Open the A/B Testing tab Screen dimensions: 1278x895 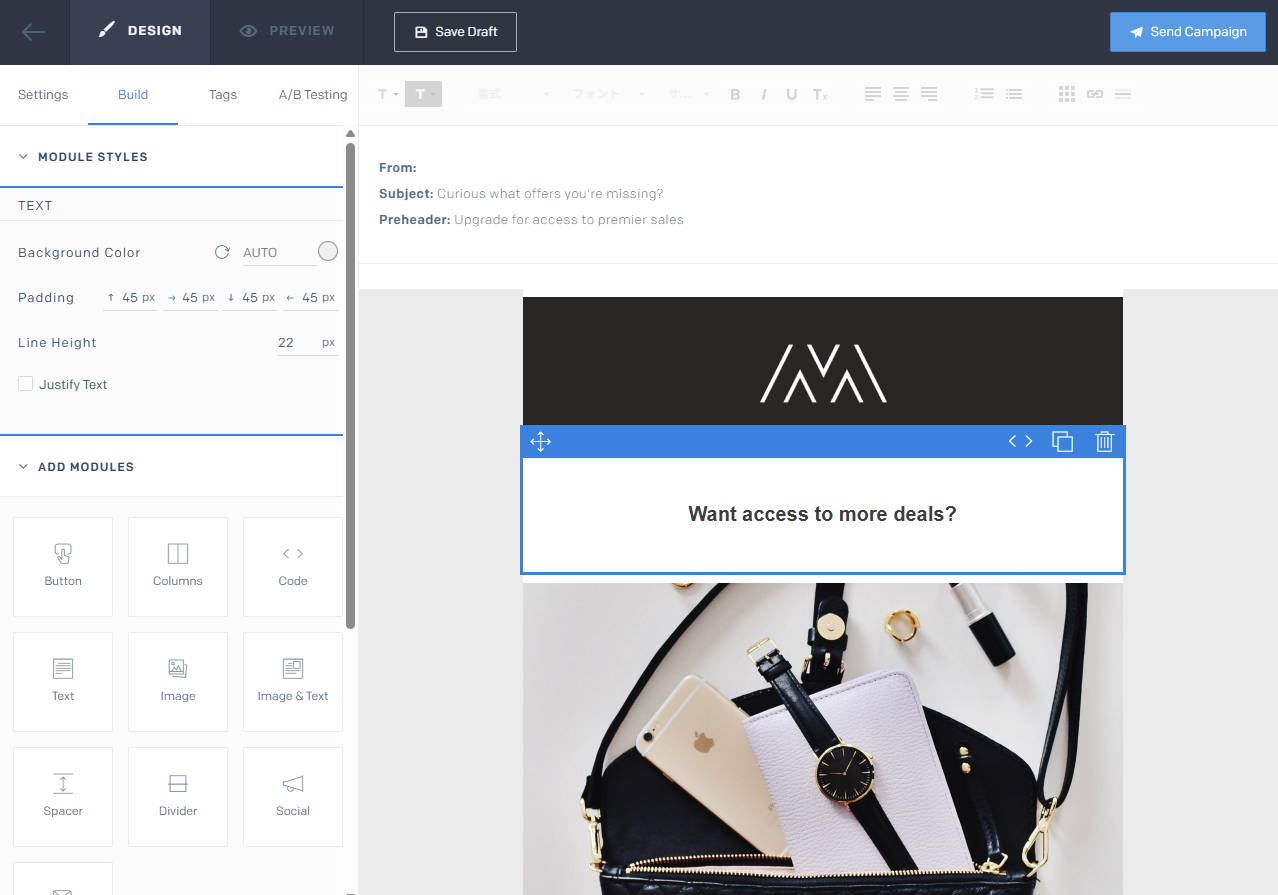click(x=313, y=95)
